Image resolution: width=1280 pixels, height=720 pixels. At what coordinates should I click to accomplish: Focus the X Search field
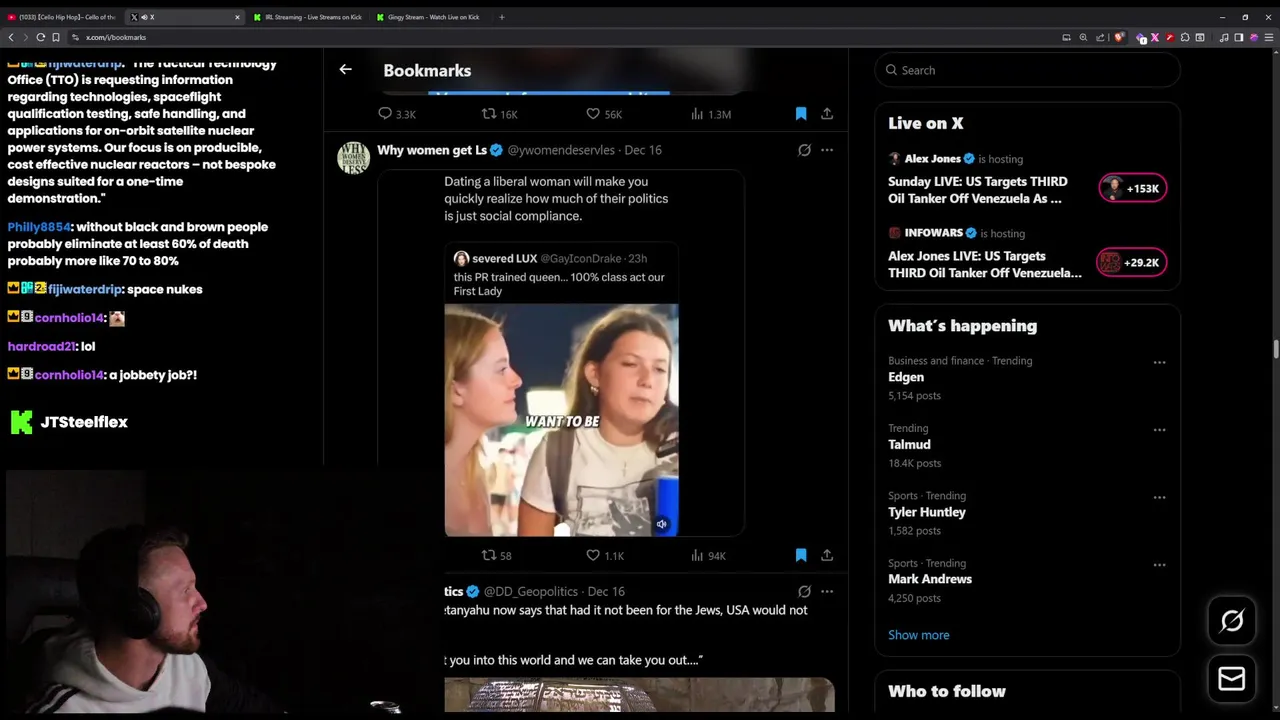(x=1027, y=70)
